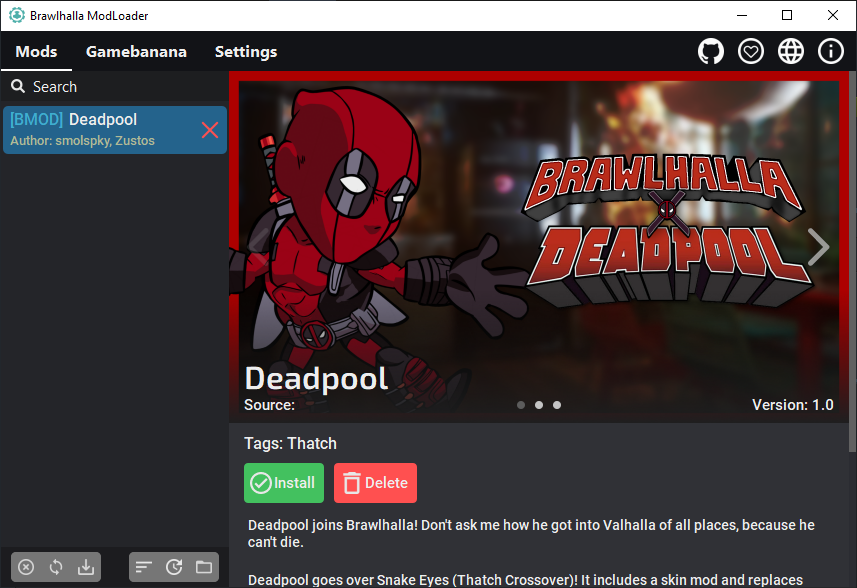Click the reload mods icon
This screenshot has height=588, width=857.
point(174,567)
